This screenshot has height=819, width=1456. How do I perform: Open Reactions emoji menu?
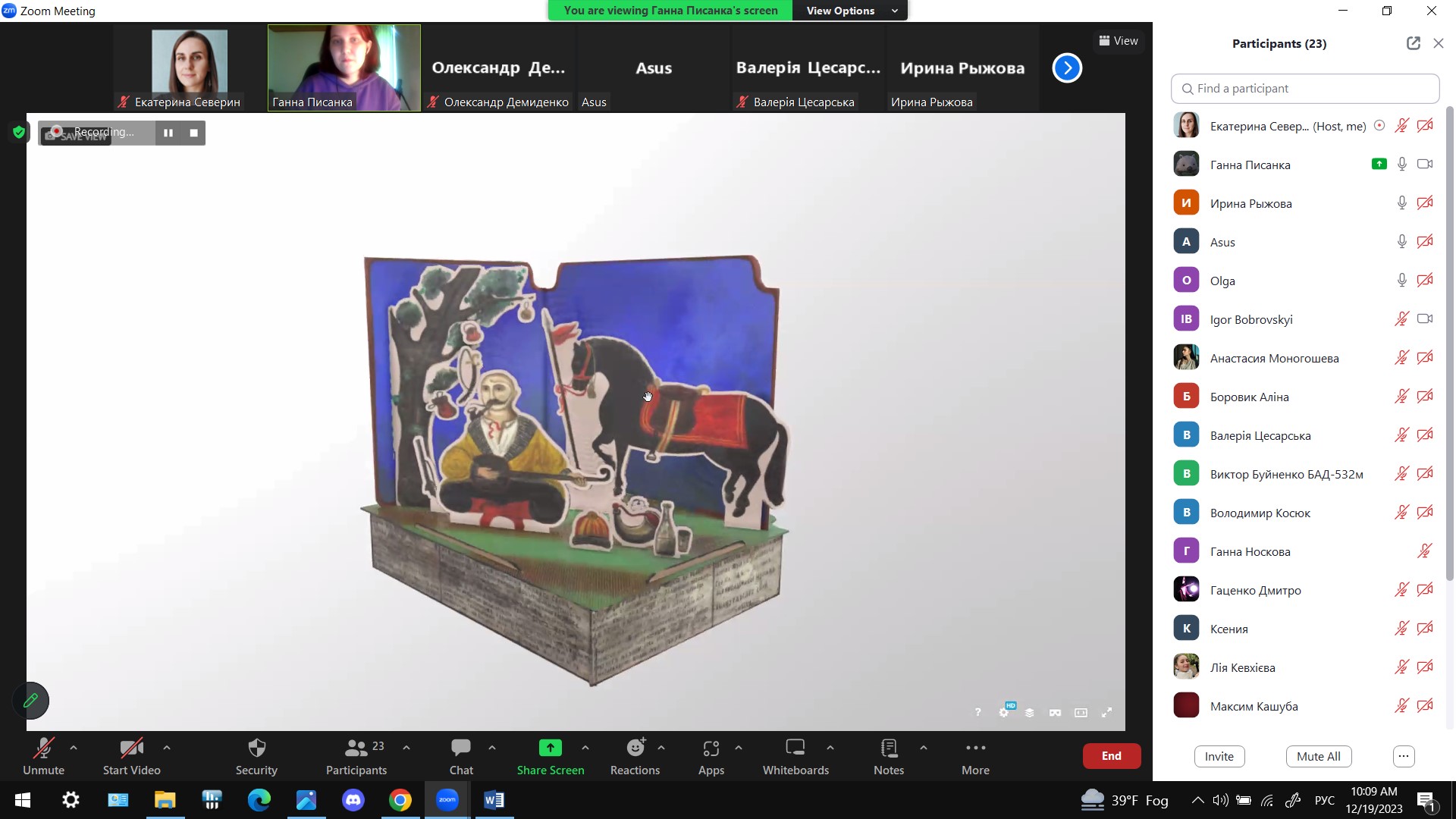[635, 748]
